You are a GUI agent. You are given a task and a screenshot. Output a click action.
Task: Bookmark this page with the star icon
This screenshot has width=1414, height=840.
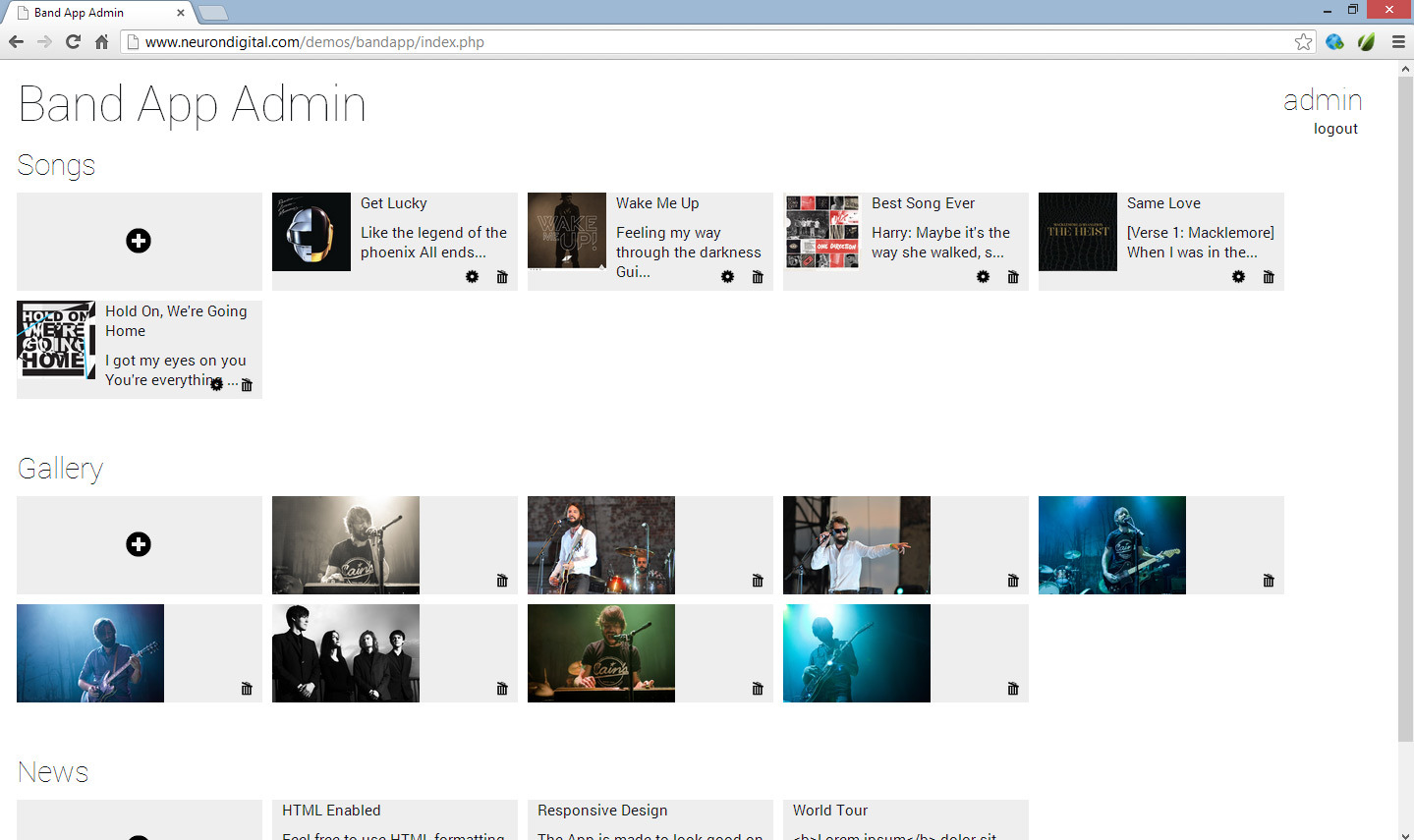(x=1303, y=41)
